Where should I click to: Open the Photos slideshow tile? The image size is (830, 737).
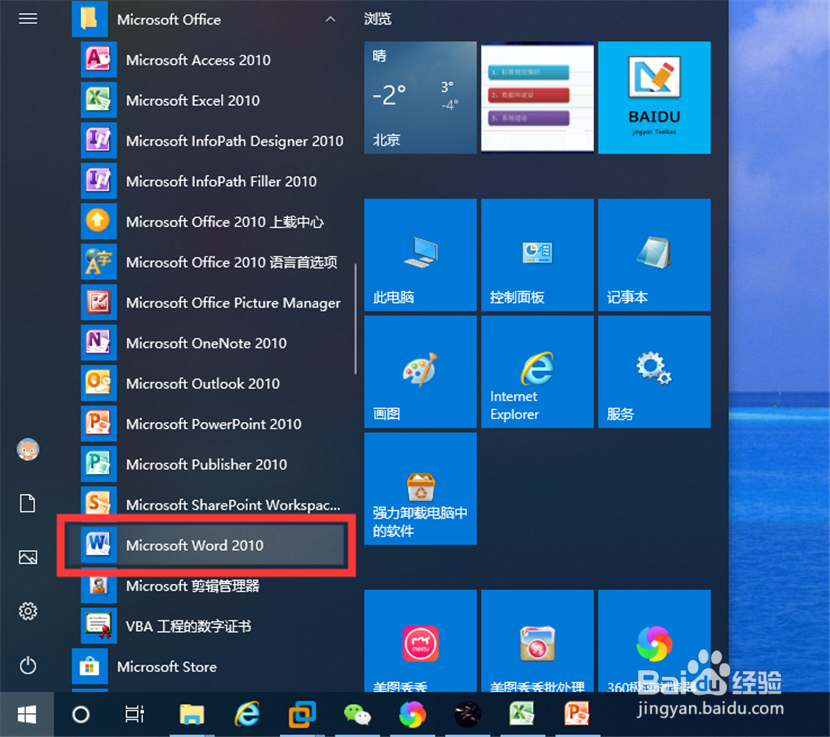click(x=537, y=98)
